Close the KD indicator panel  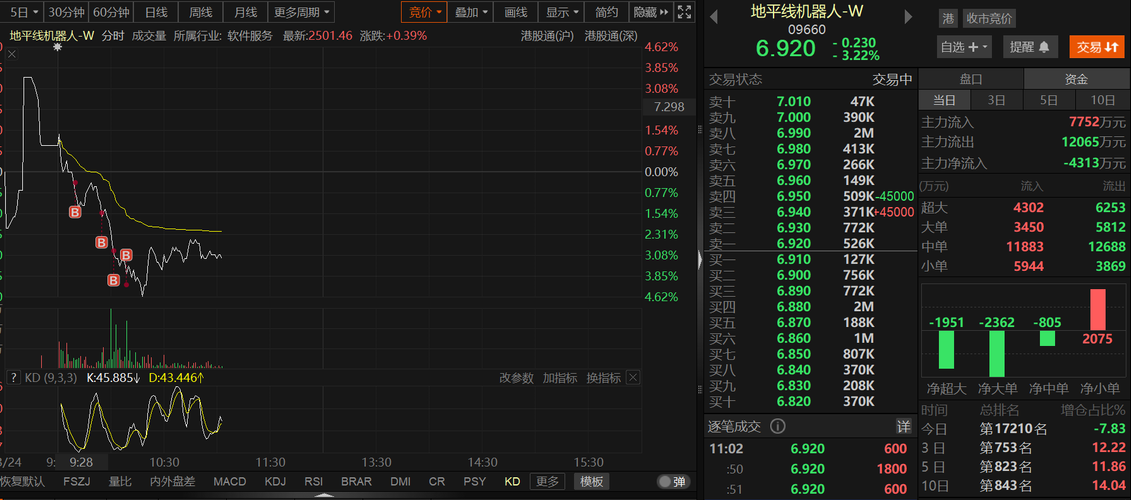pos(633,377)
